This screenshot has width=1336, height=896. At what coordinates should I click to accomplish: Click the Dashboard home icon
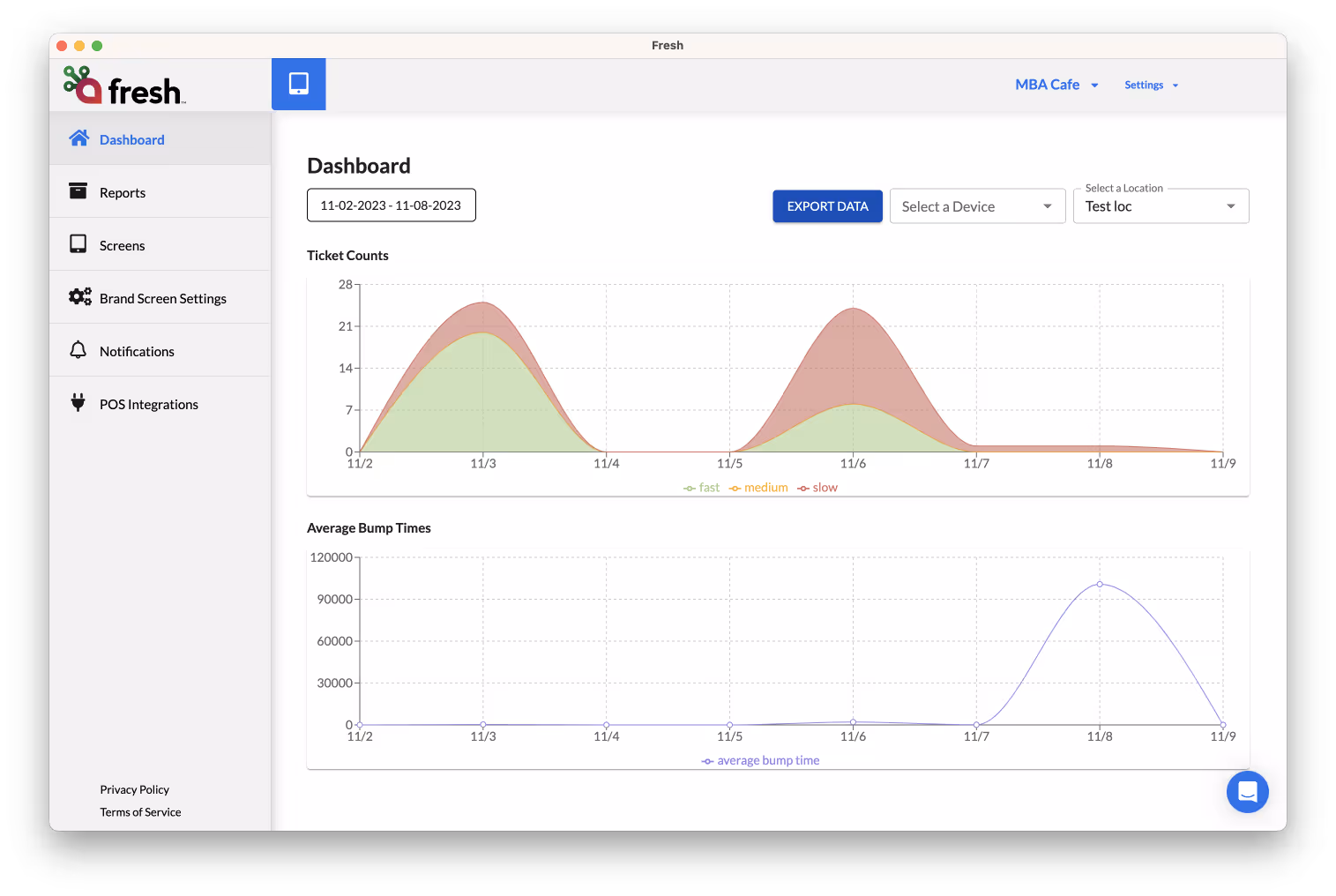pyautogui.click(x=79, y=138)
